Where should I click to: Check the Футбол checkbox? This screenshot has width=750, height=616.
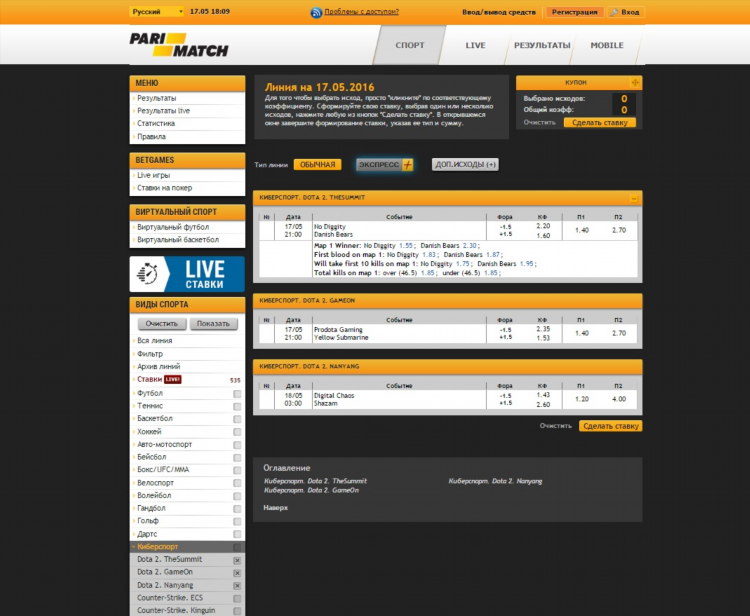[237, 394]
